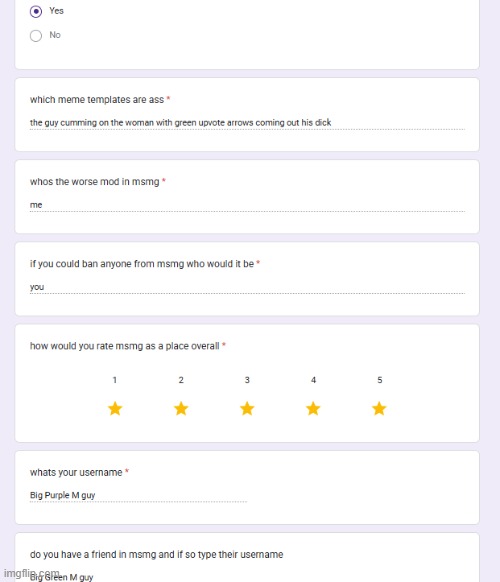Screen dimensions: 500x582
Task: Select the No radio option
Action: (x=36, y=36)
